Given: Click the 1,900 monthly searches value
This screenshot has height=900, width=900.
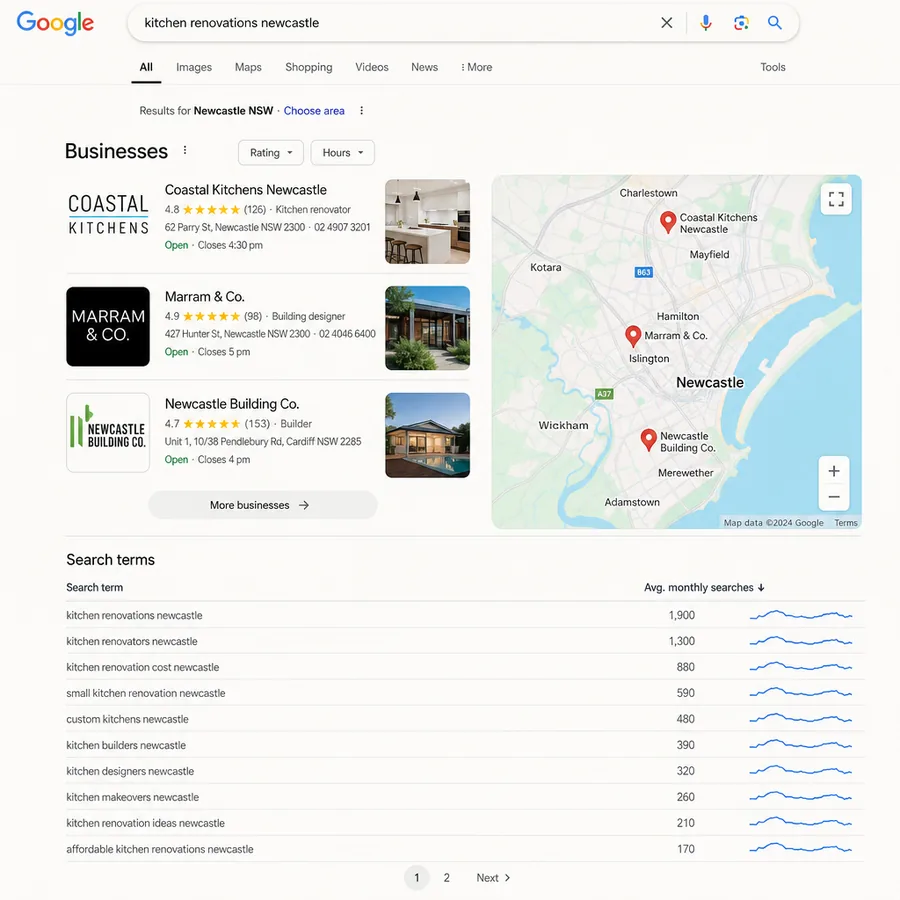Looking at the screenshot, I should [681, 615].
